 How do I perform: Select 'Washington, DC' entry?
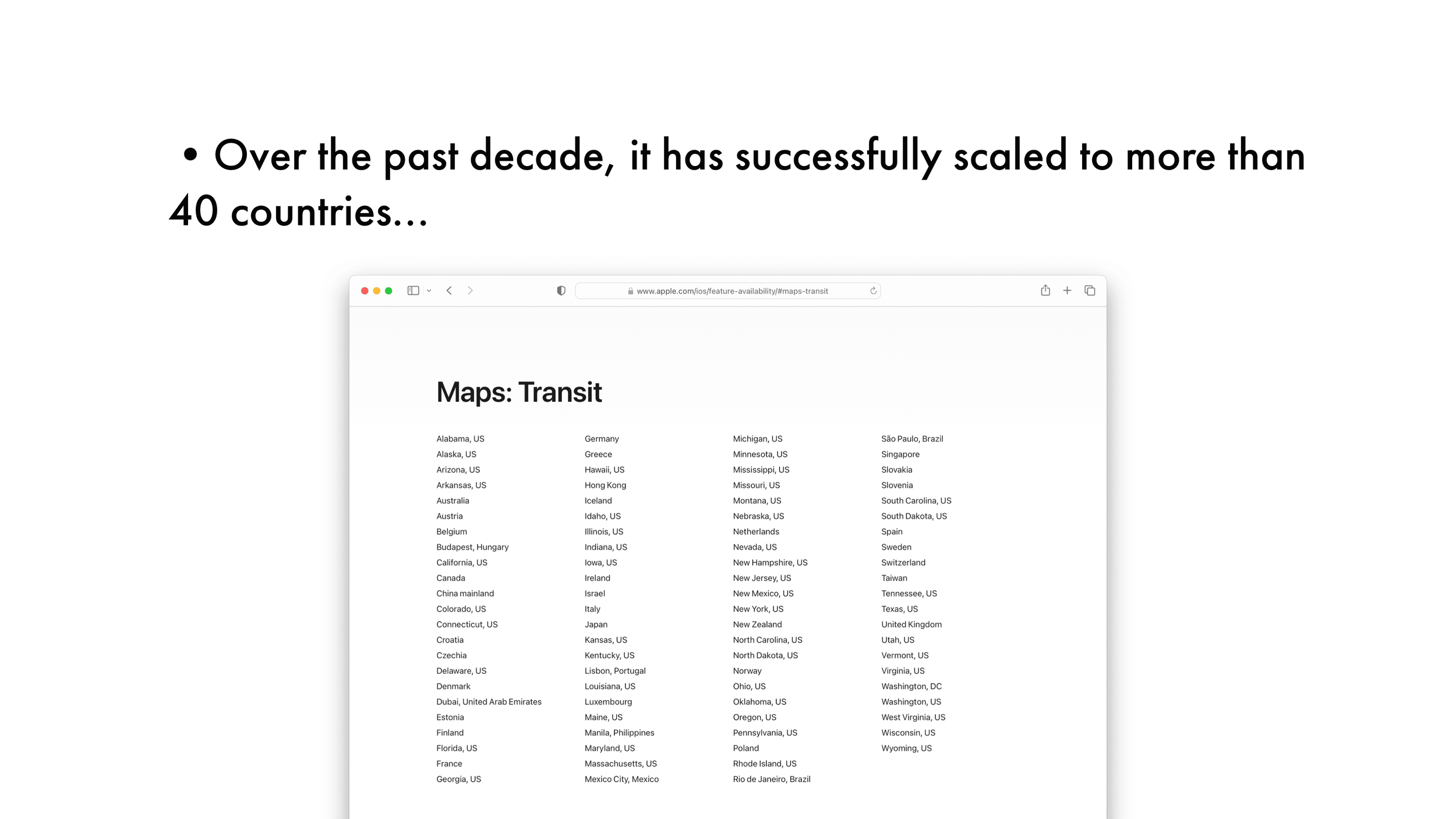911,686
